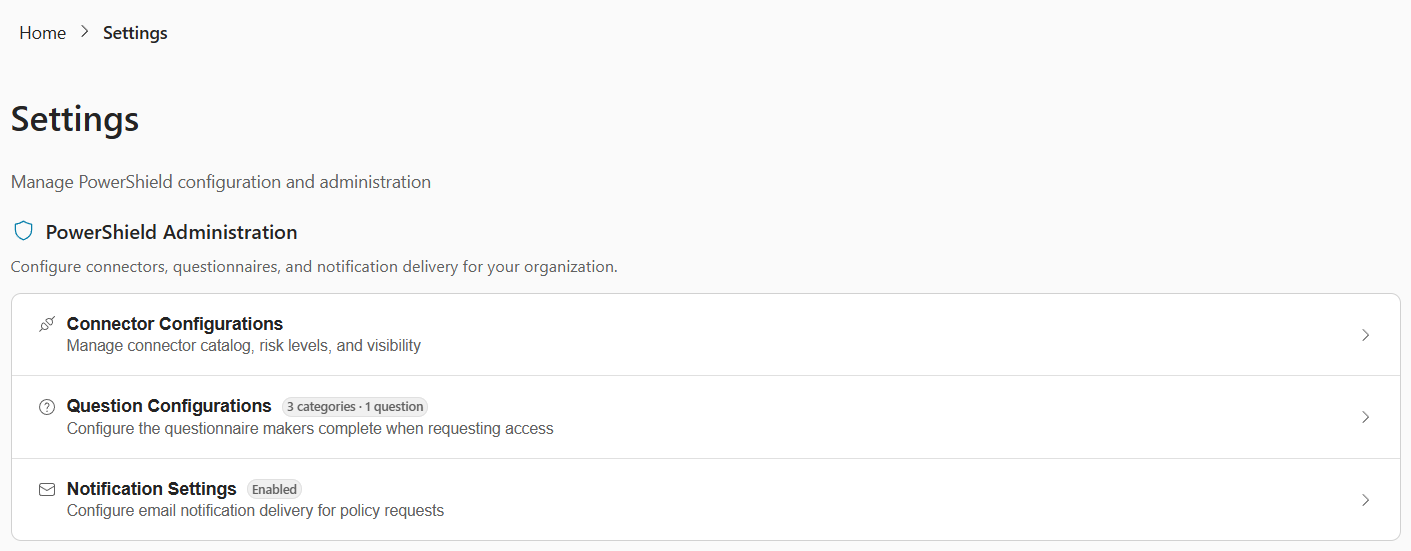The height and width of the screenshot is (551, 1411).
Task: Click the large Settings page title
Action: tap(75, 119)
